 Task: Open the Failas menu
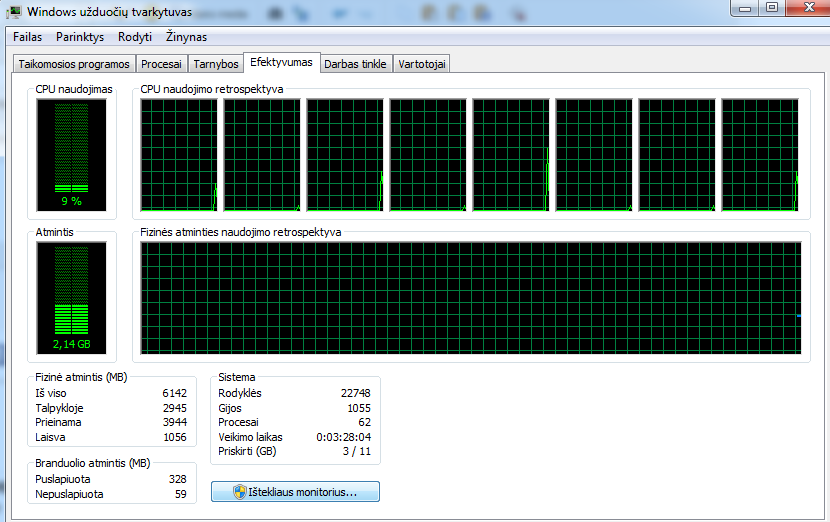pyautogui.click(x=28, y=37)
